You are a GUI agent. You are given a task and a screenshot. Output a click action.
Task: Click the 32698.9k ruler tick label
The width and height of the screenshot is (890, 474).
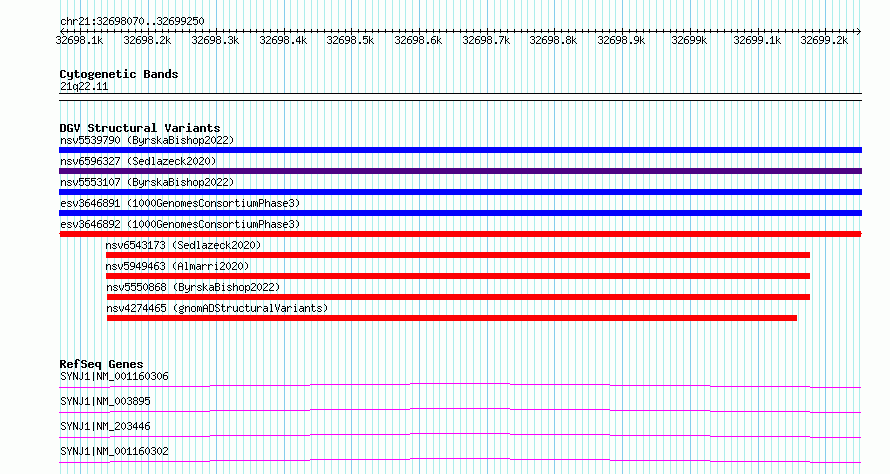622,40
